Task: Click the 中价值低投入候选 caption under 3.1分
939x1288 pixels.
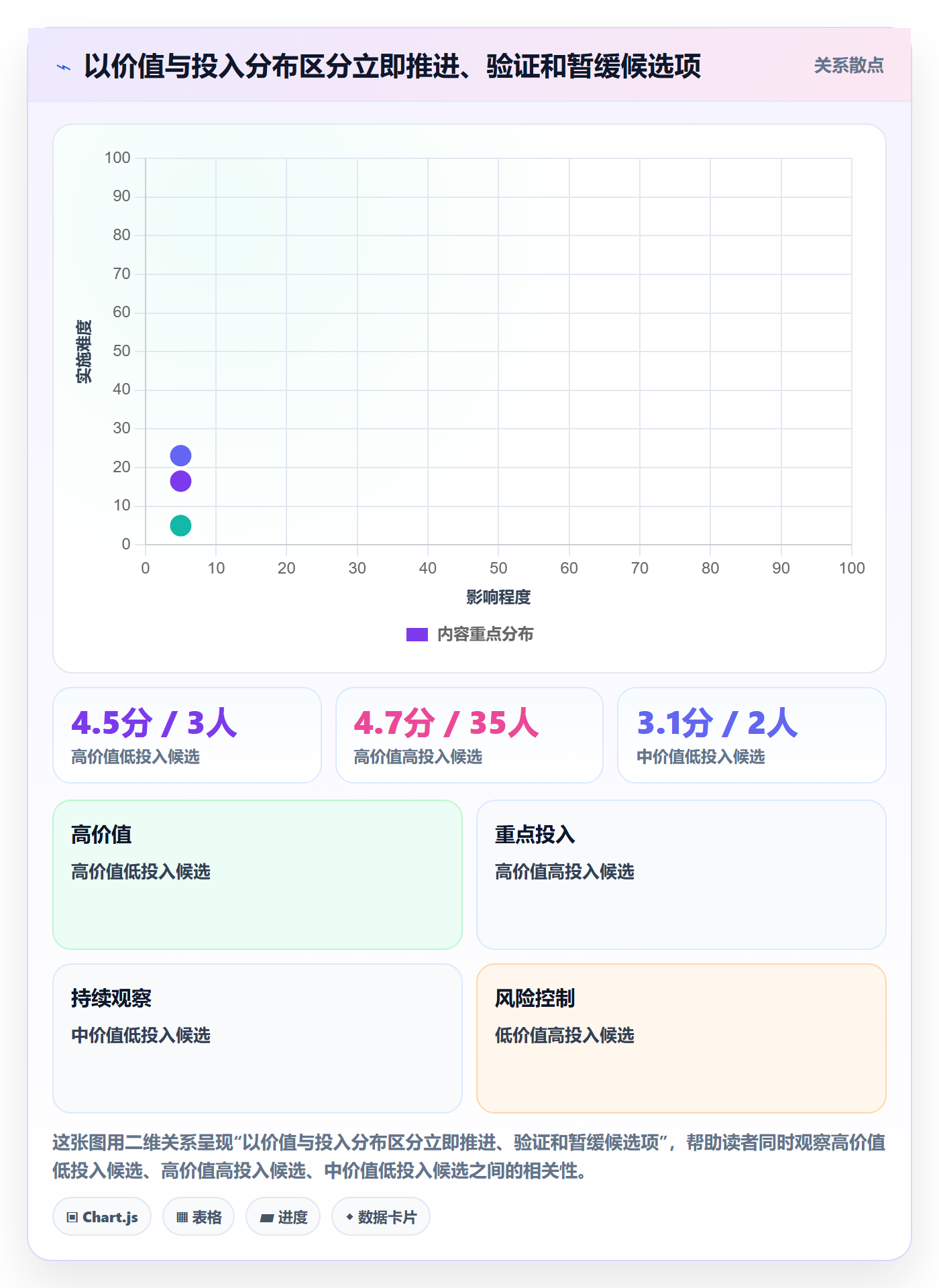Action: click(701, 757)
